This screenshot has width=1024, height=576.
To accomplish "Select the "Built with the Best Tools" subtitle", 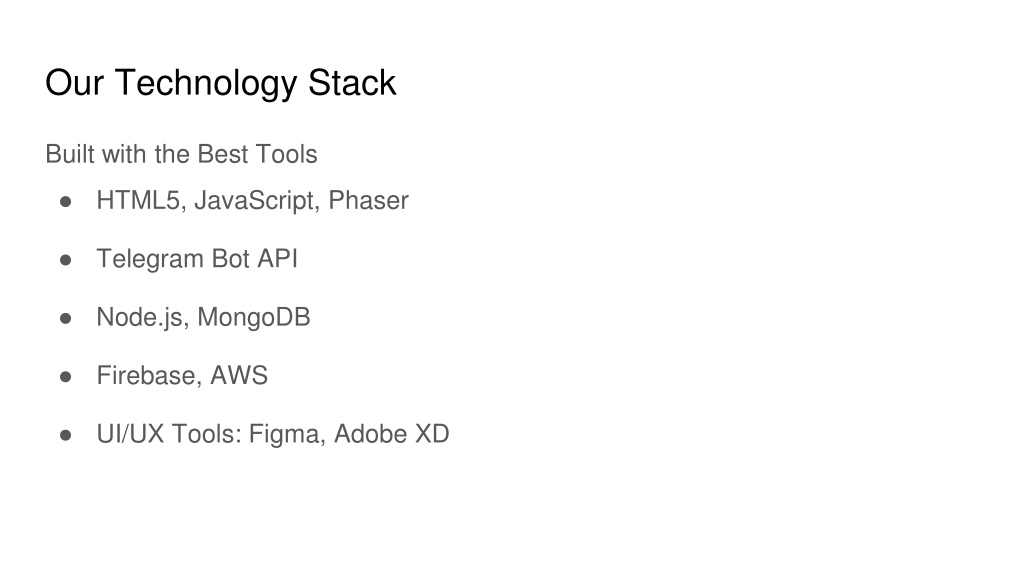I will [182, 154].
